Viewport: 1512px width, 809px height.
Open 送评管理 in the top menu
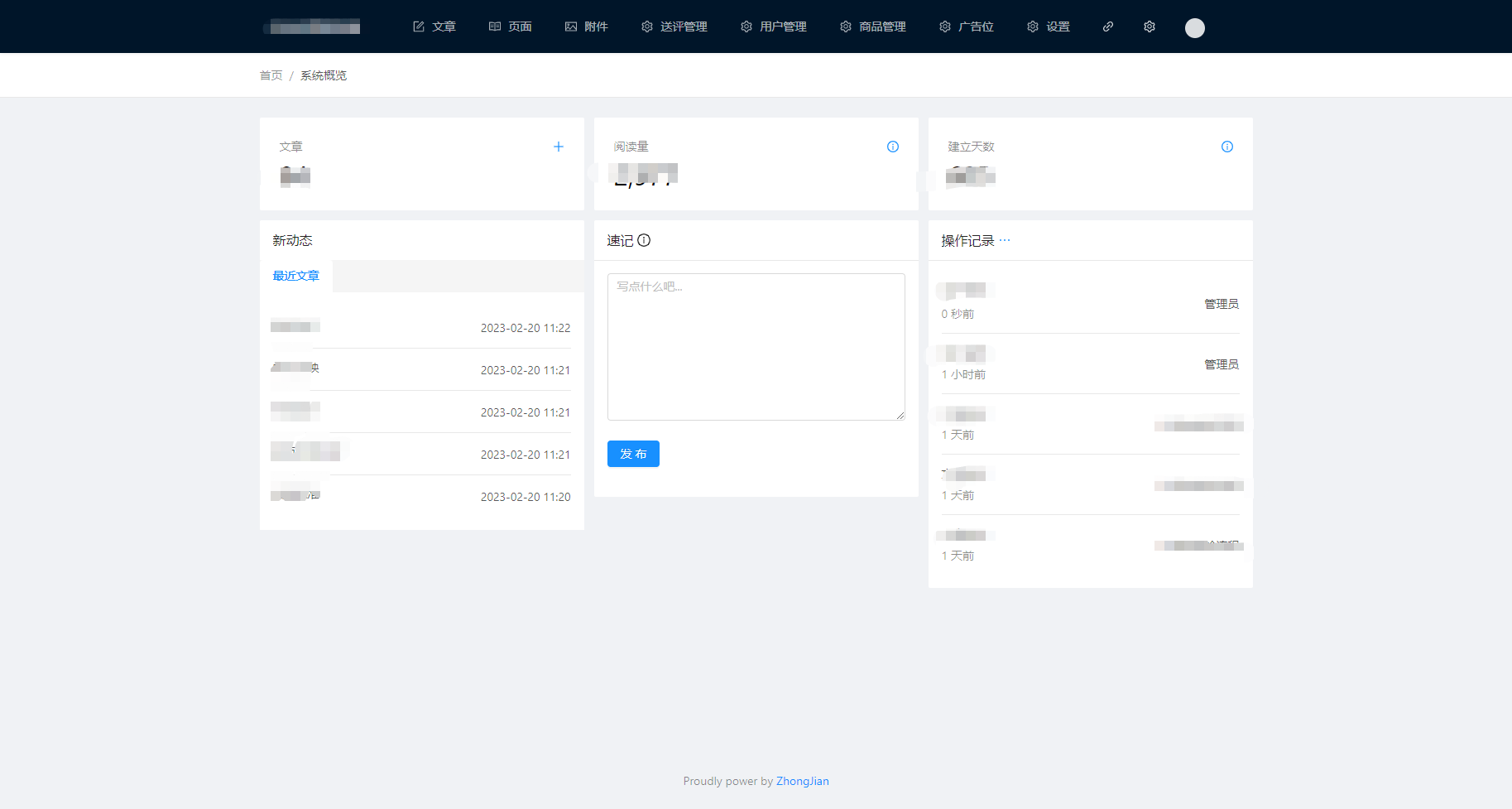click(x=674, y=26)
